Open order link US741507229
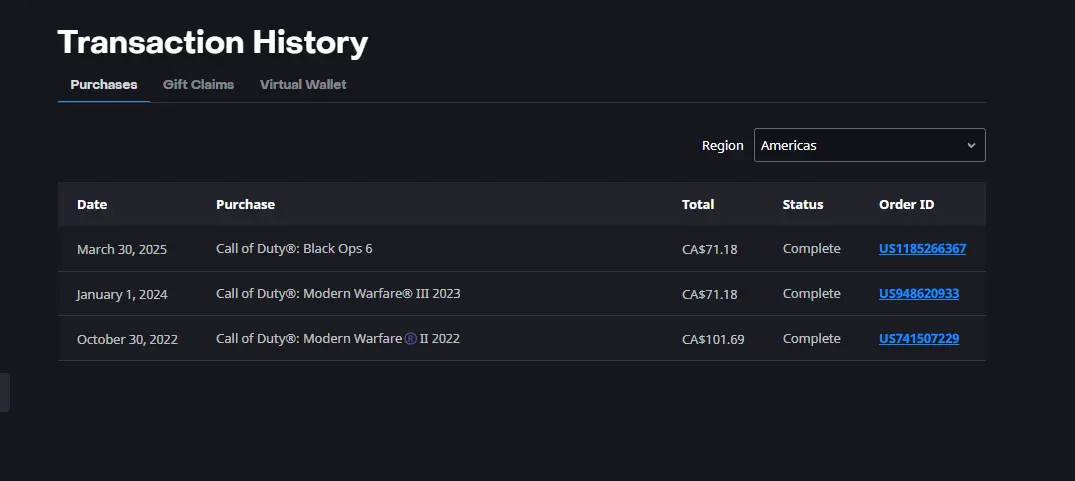Image resolution: width=1075 pixels, height=481 pixels. tap(919, 338)
